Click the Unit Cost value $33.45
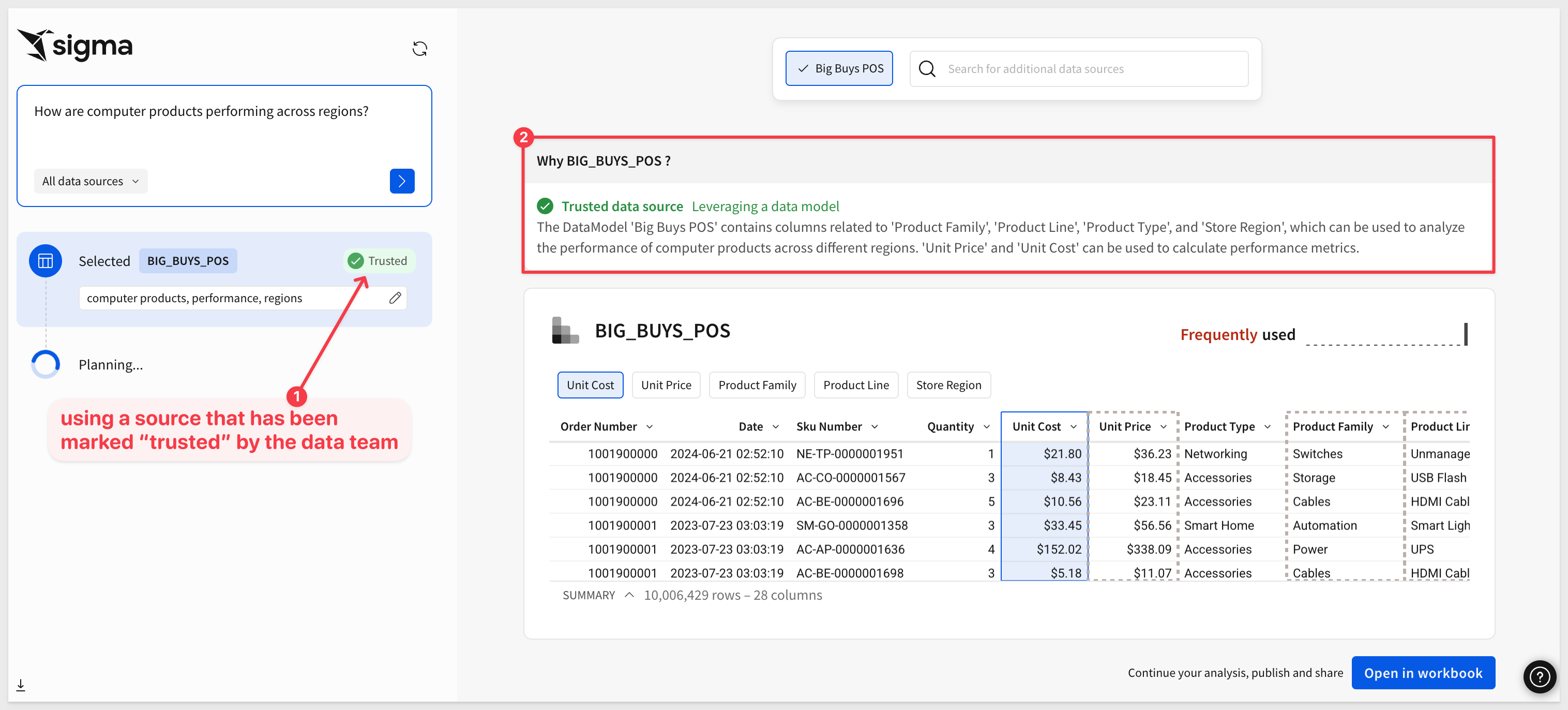The height and width of the screenshot is (710, 1568). [1062, 525]
